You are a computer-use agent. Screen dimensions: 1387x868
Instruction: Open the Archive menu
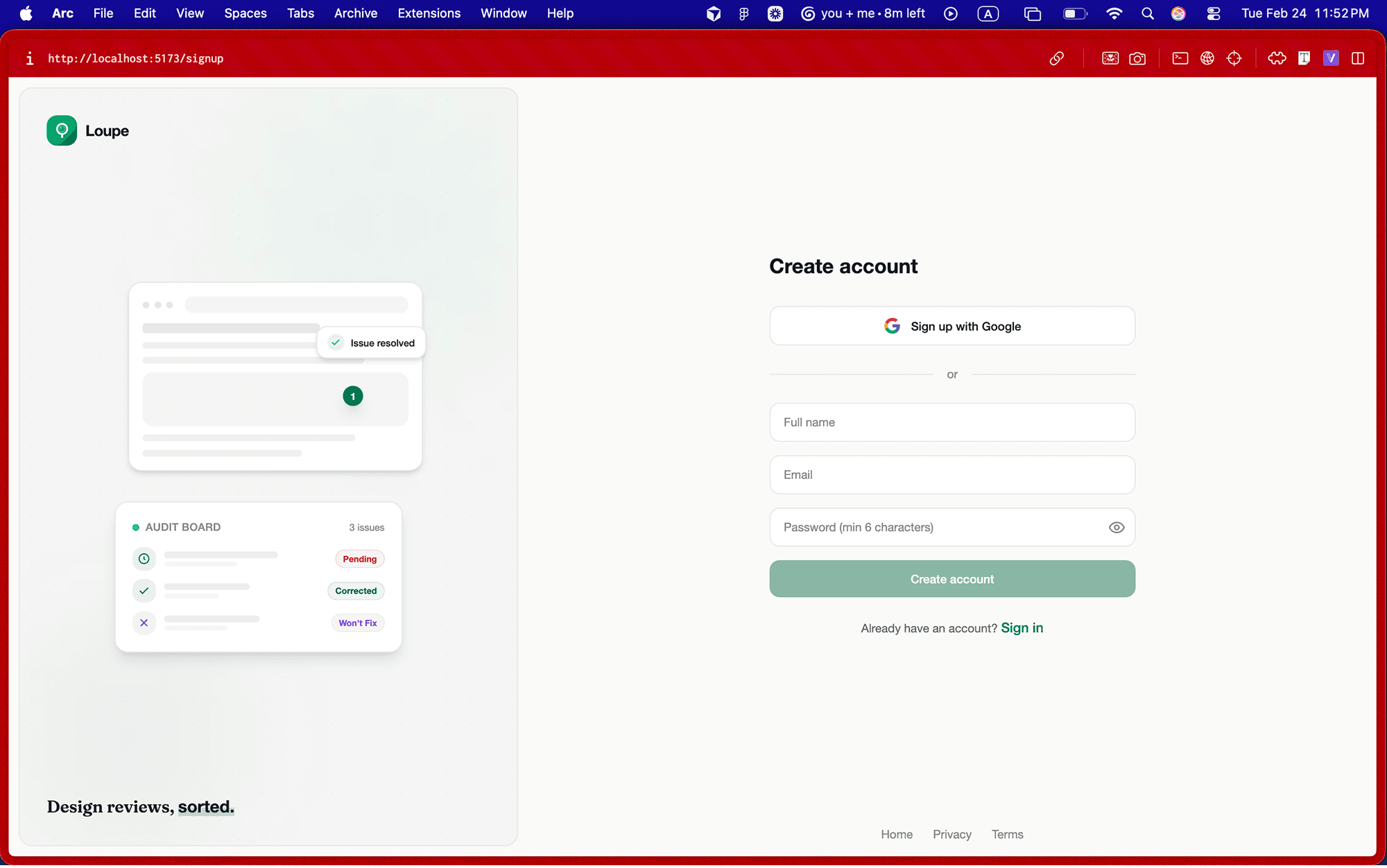355,13
